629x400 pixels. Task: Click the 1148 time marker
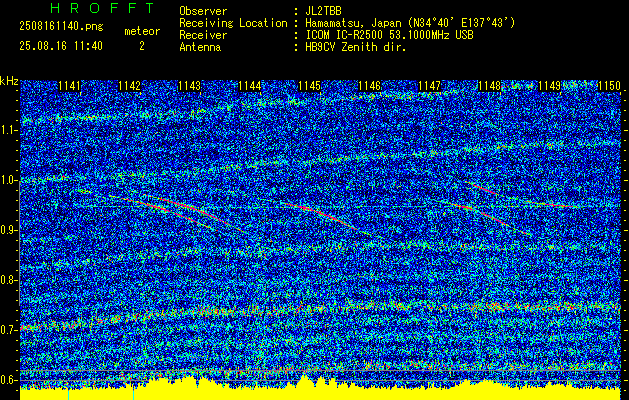(490, 86)
